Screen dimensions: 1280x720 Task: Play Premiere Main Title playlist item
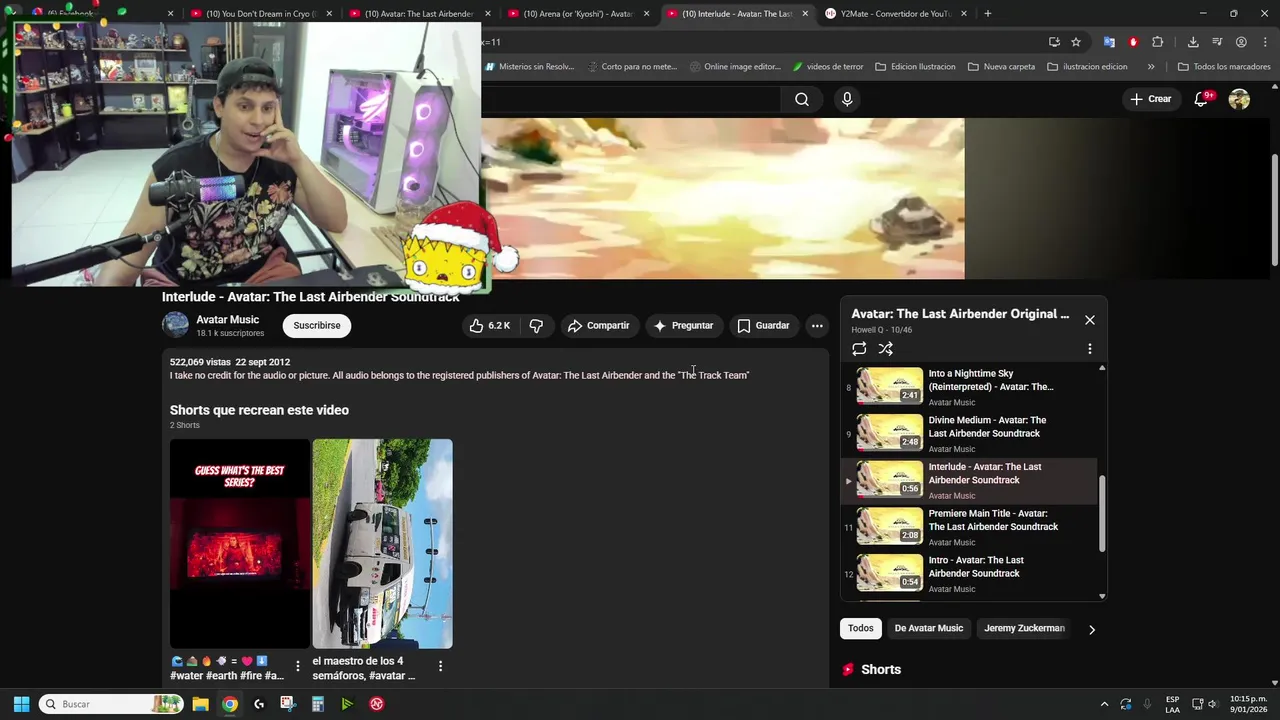coord(970,527)
